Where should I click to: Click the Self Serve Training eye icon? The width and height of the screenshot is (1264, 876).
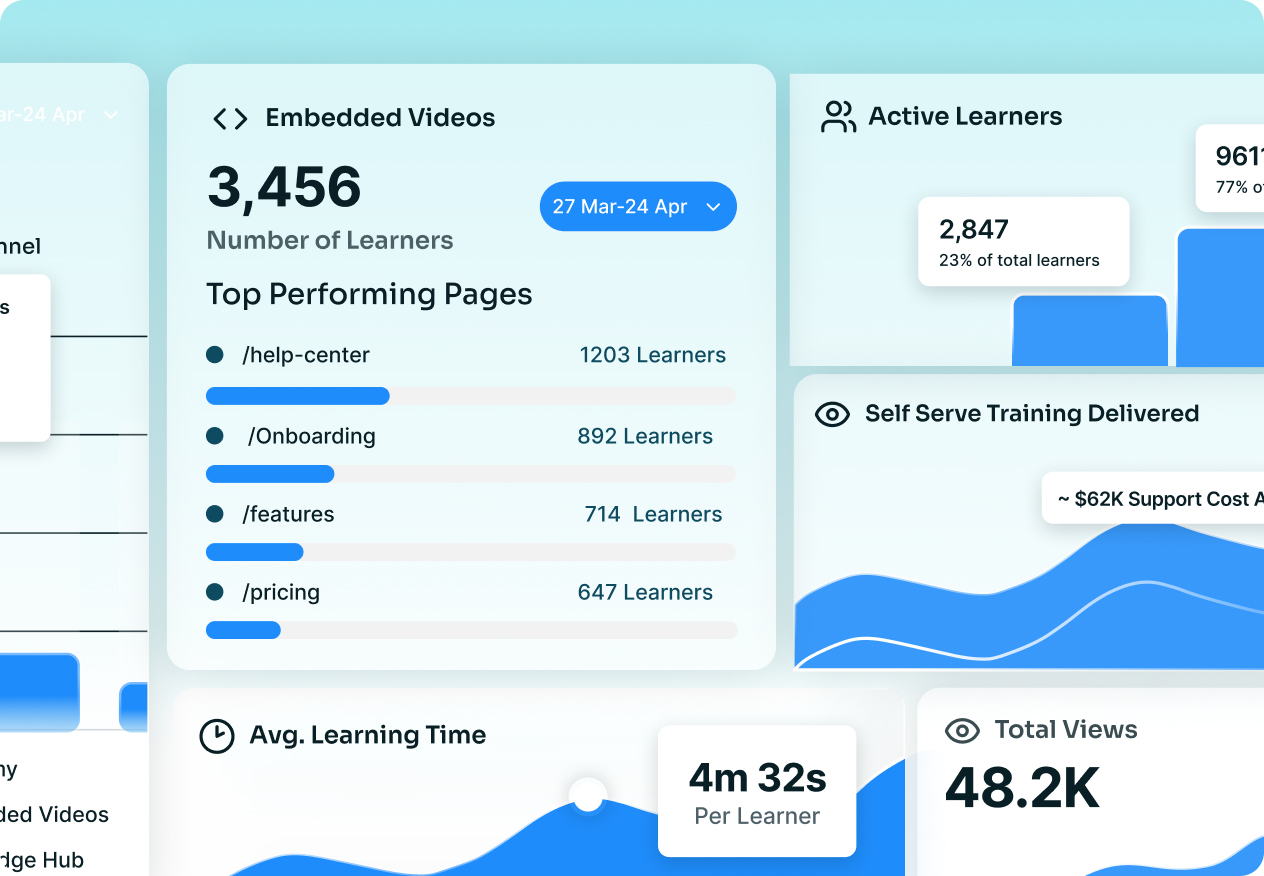(x=832, y=414)
